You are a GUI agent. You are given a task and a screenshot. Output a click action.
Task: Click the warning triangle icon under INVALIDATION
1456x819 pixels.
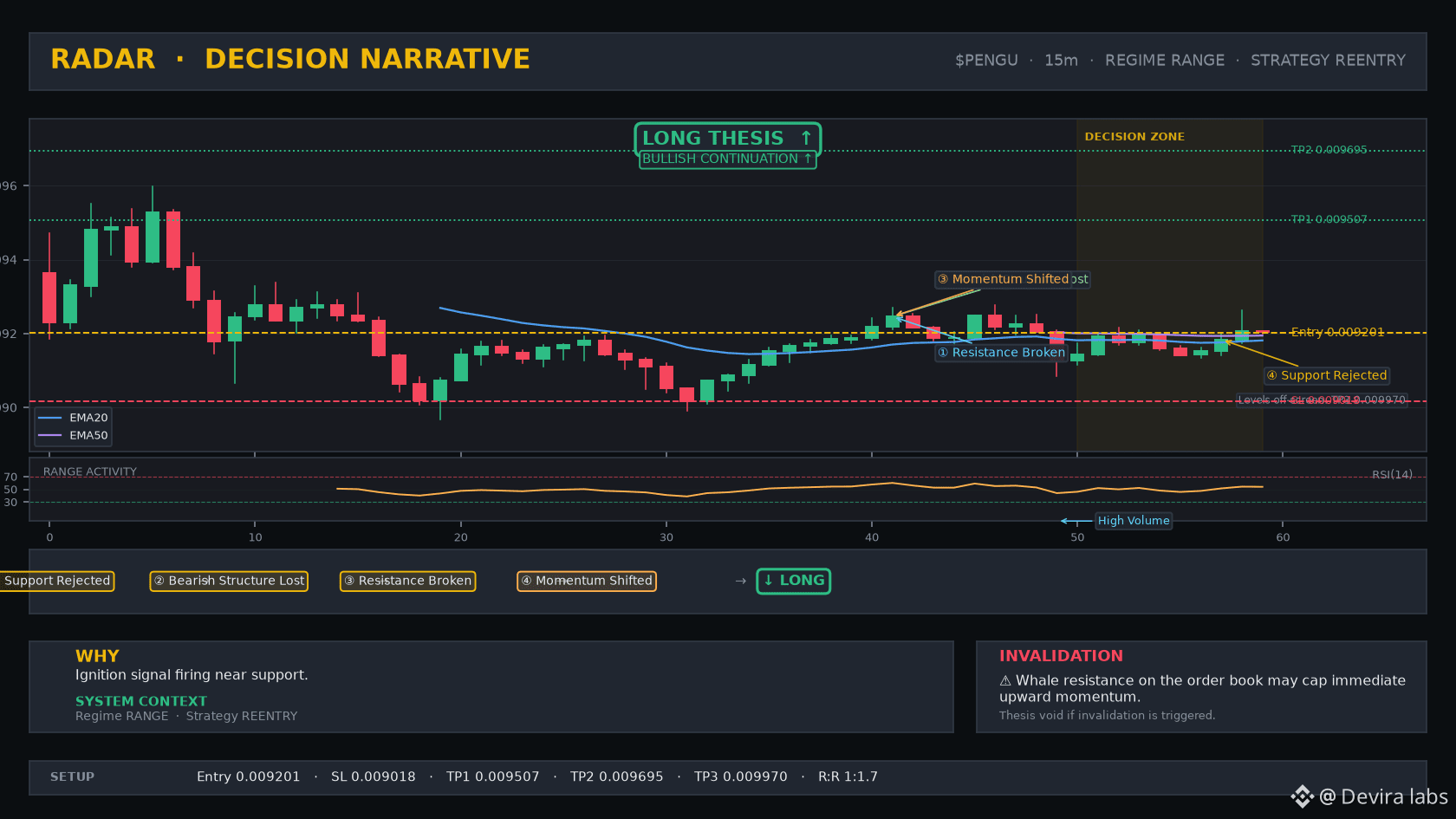[x=1005, y=681]
